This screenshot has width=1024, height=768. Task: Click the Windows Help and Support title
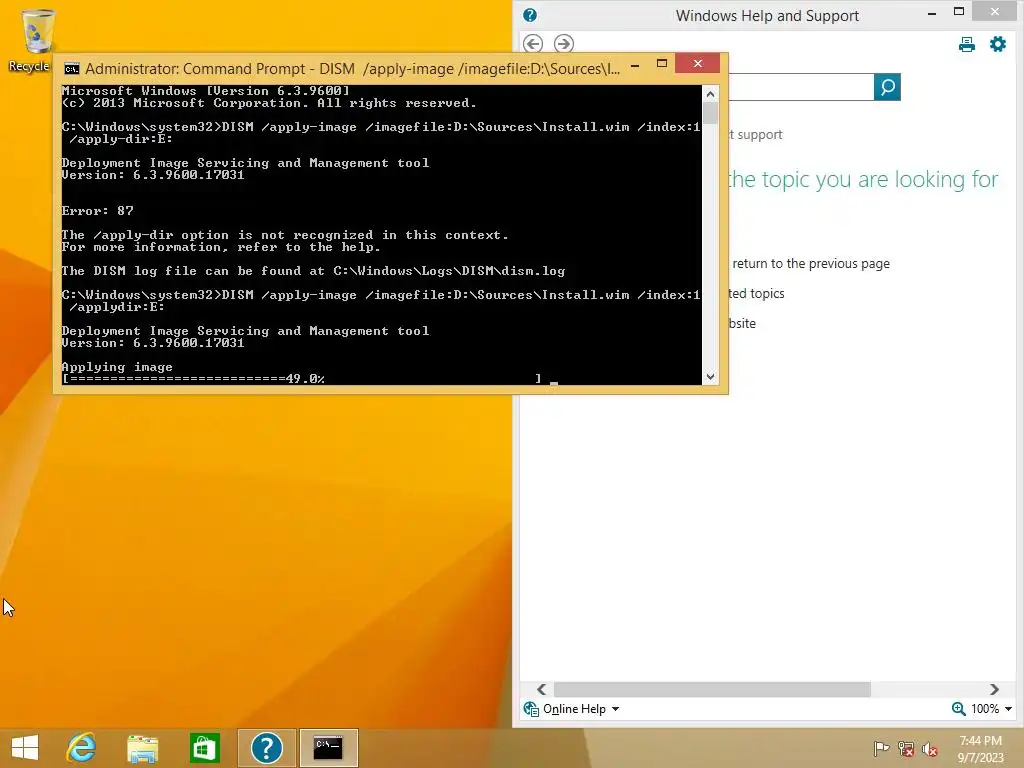[767, 16]
